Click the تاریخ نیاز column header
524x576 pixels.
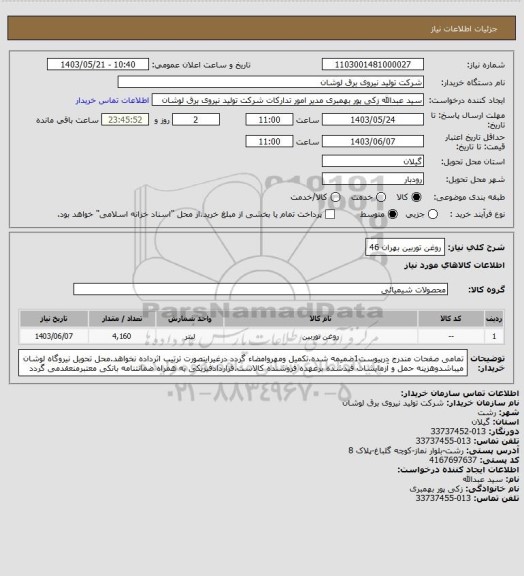tap(54, 319)
